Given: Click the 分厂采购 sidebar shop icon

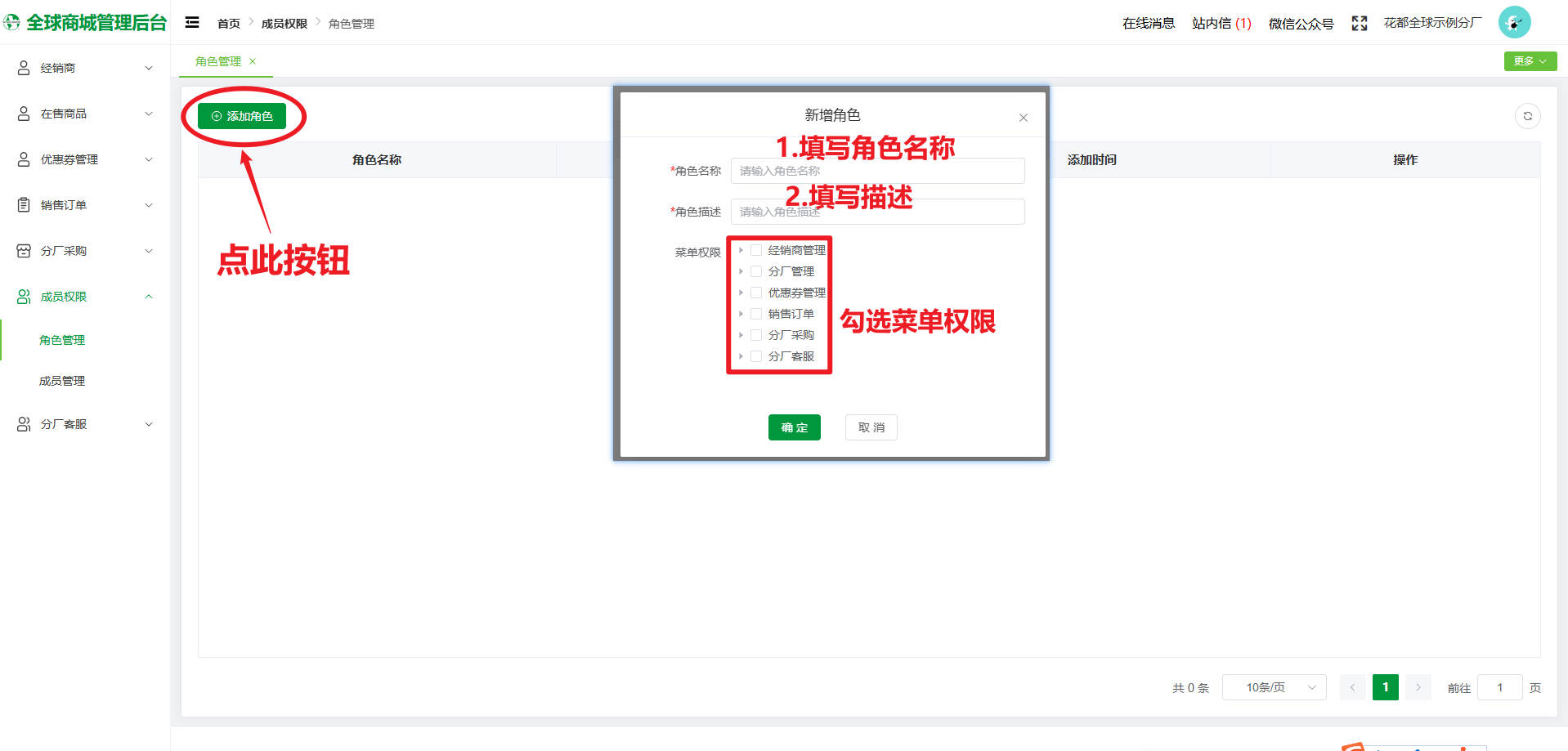Looking at the screenshot, I should pos(24,251).
